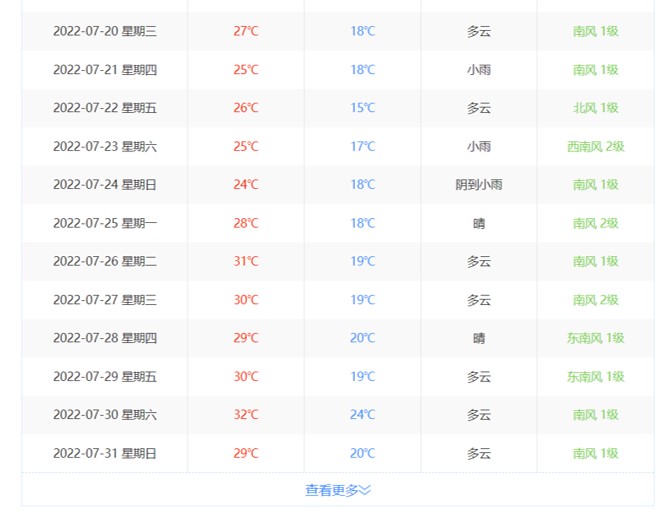The image size is (672, 517).
Task: Expand the 查看更多 link
Action: coord(338,490)
